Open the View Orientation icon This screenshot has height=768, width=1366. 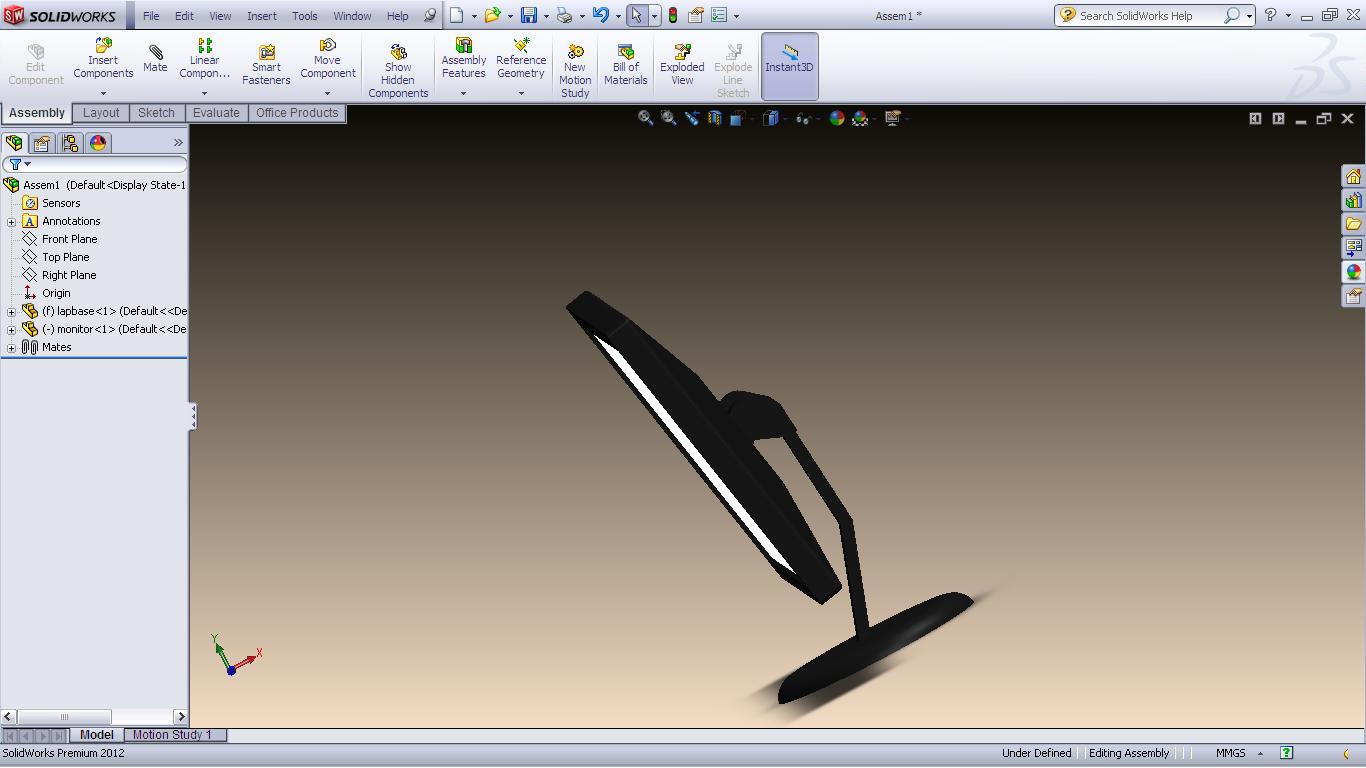[x=737, y=118]
